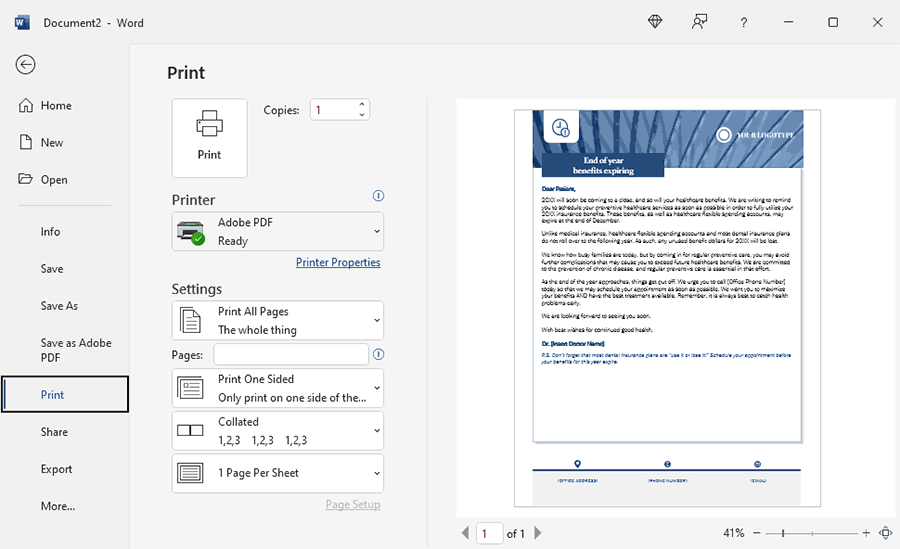
Task: Select Save as Adobe PDF menu item
Action: pos(65,350)
